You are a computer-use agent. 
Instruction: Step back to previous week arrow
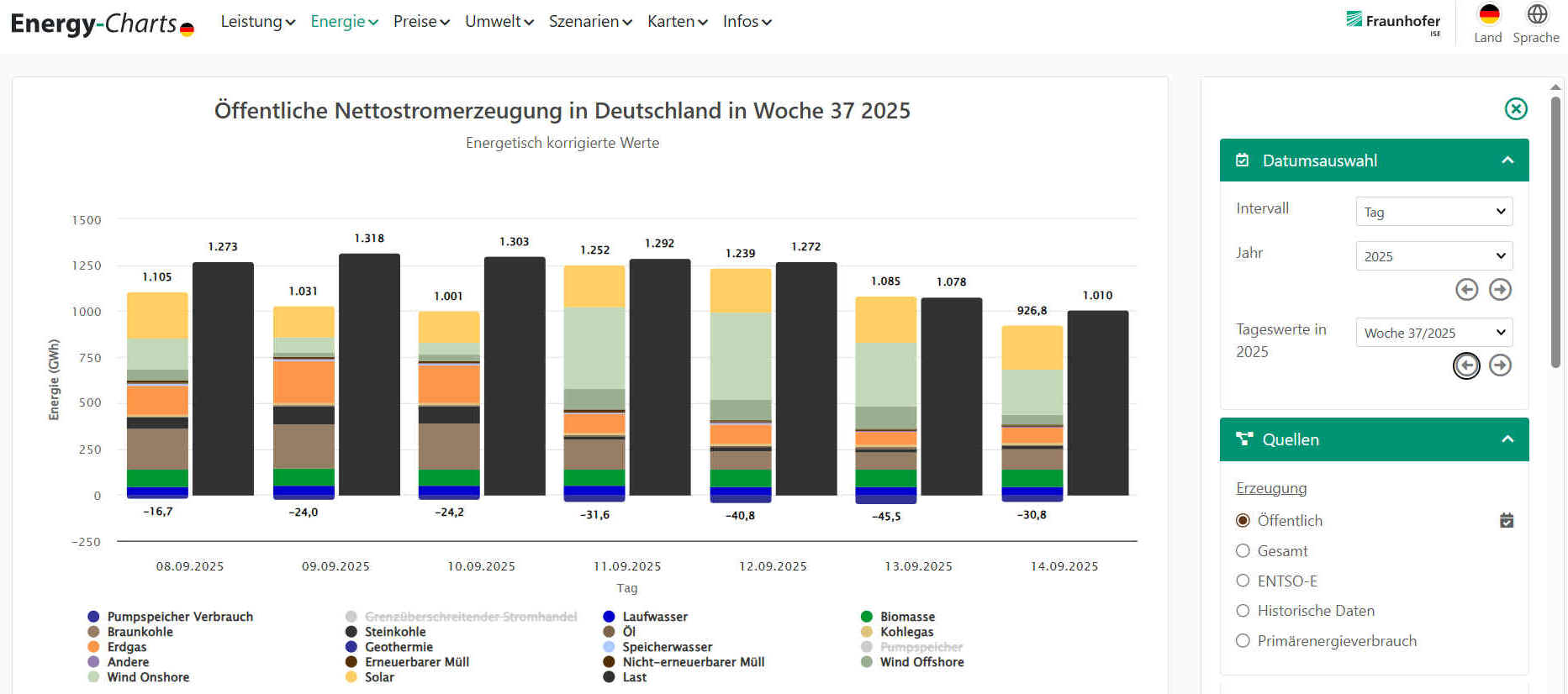[1466, 365]
